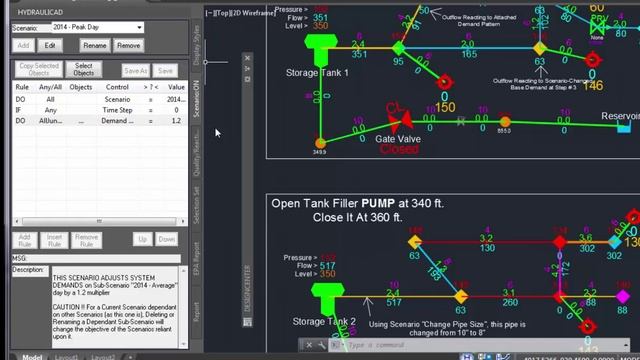
Task: Click the rules table scroll-left arrow
Action: pyautogui.click(x=17, y=221)
